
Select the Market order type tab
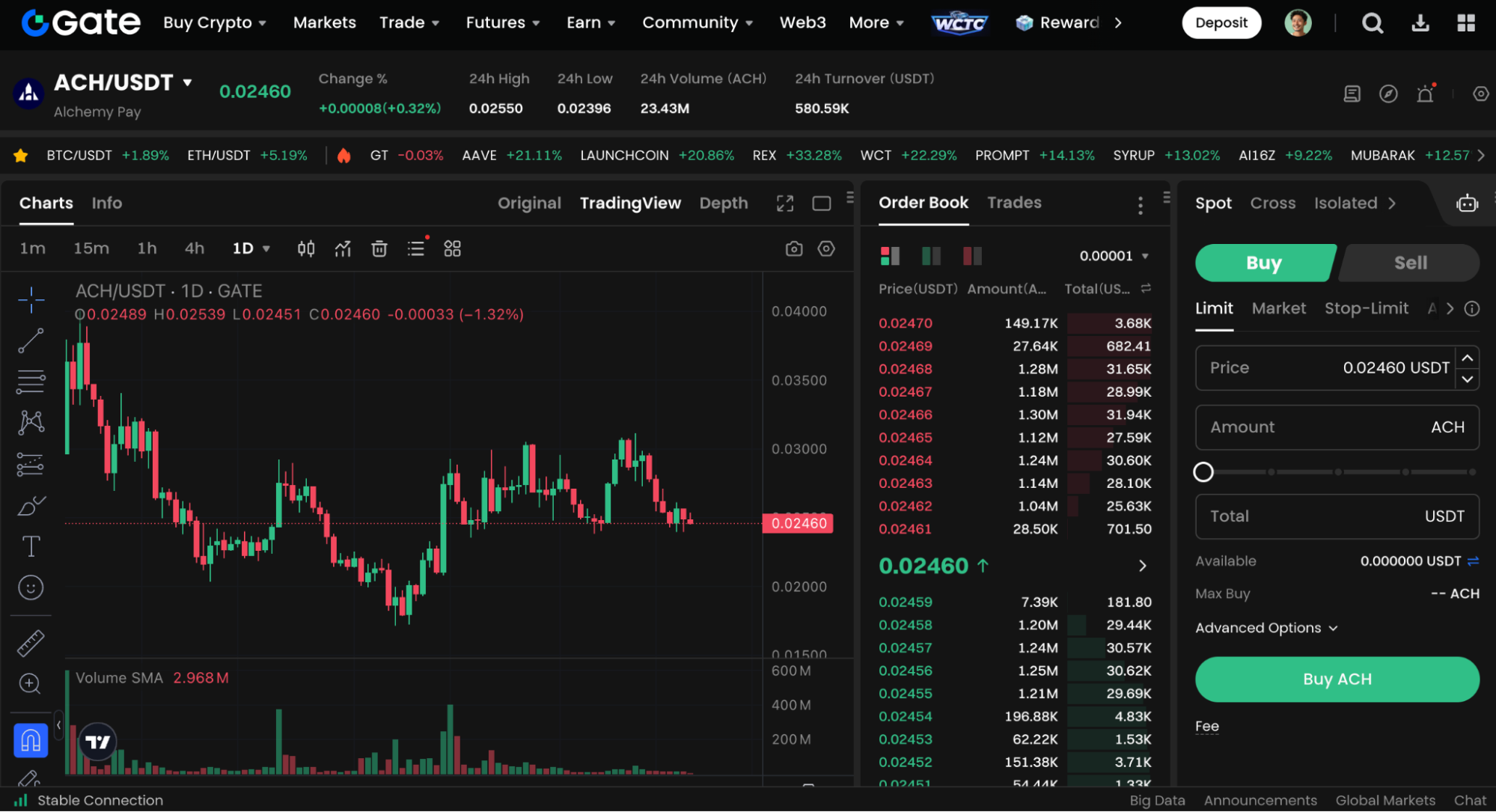(x=1278, y=308)
